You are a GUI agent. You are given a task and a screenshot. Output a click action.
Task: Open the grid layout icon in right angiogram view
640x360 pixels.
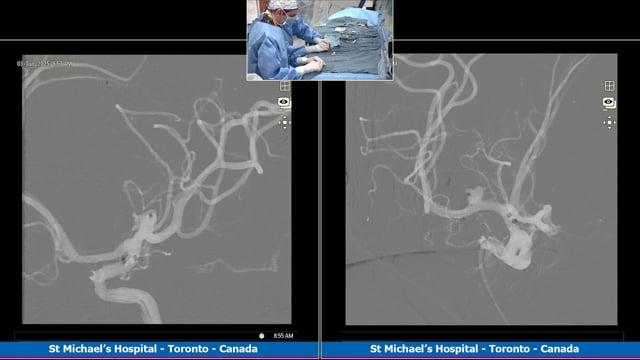[609, 86]
